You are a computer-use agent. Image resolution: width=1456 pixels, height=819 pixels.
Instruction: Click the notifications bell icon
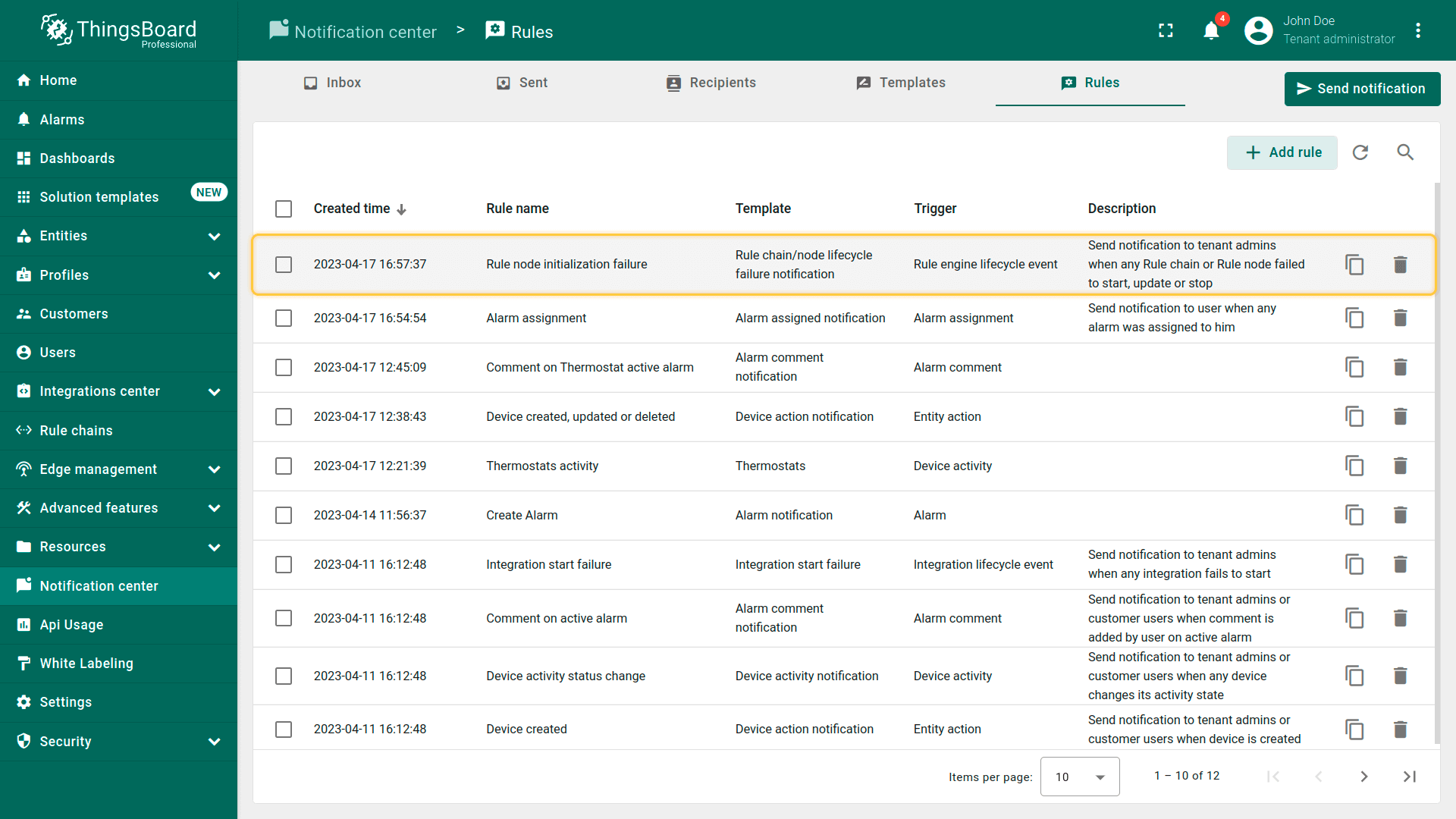1211,31
